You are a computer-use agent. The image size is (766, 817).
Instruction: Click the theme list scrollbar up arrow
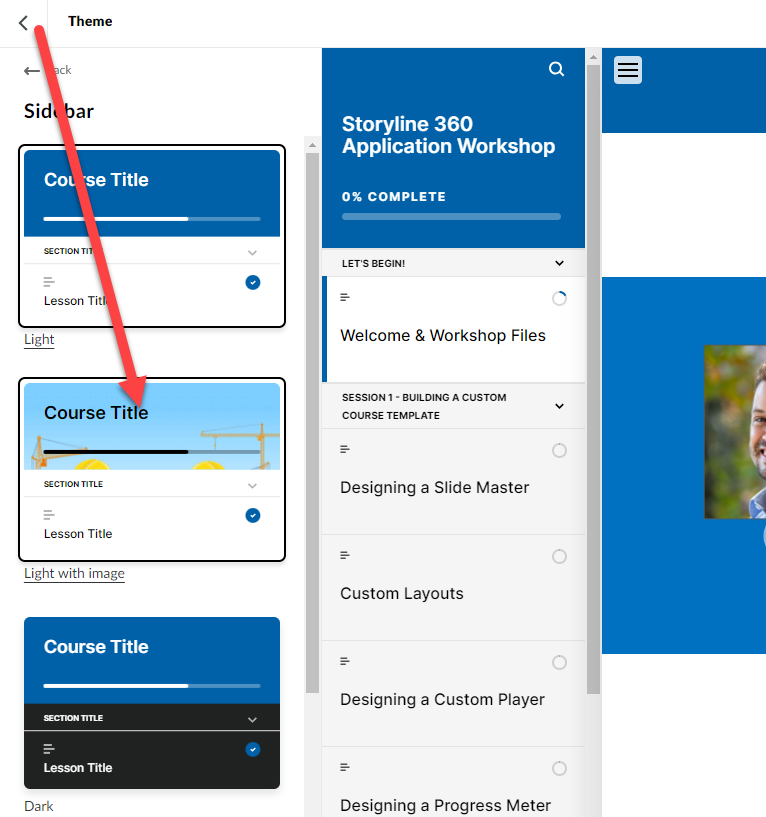point(312,145)
